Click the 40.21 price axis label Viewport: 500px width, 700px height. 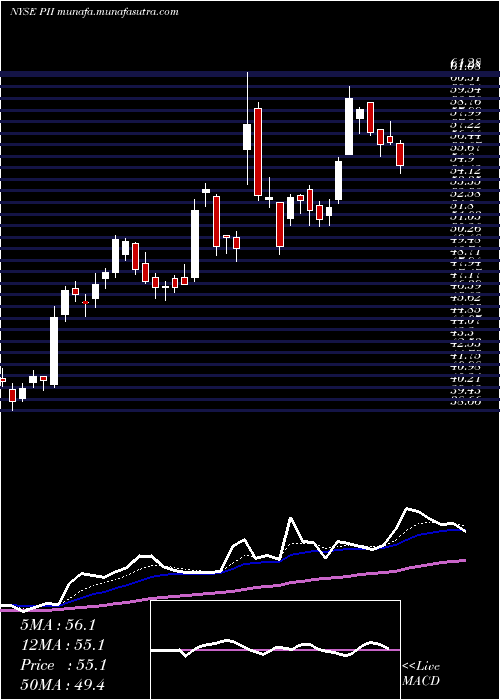[465, 379]
